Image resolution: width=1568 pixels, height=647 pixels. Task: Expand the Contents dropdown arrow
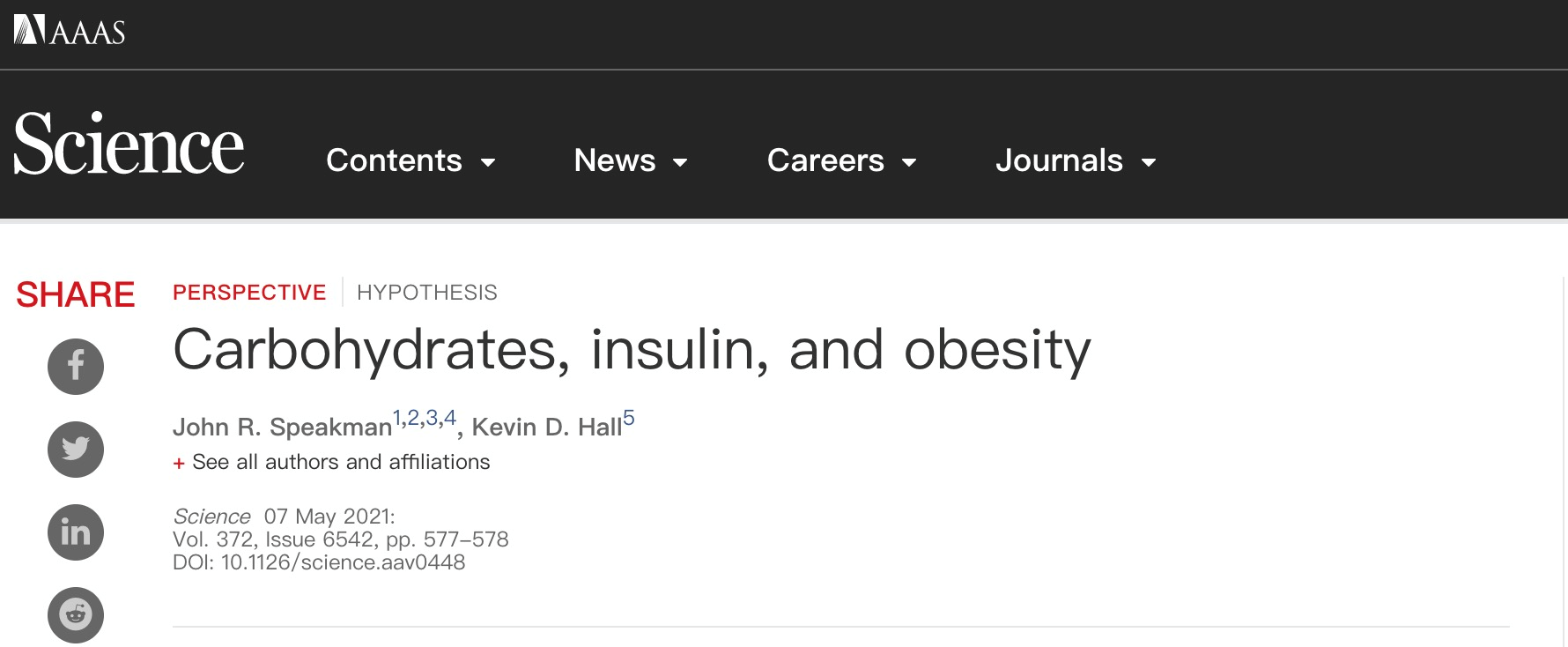point(488,162)
